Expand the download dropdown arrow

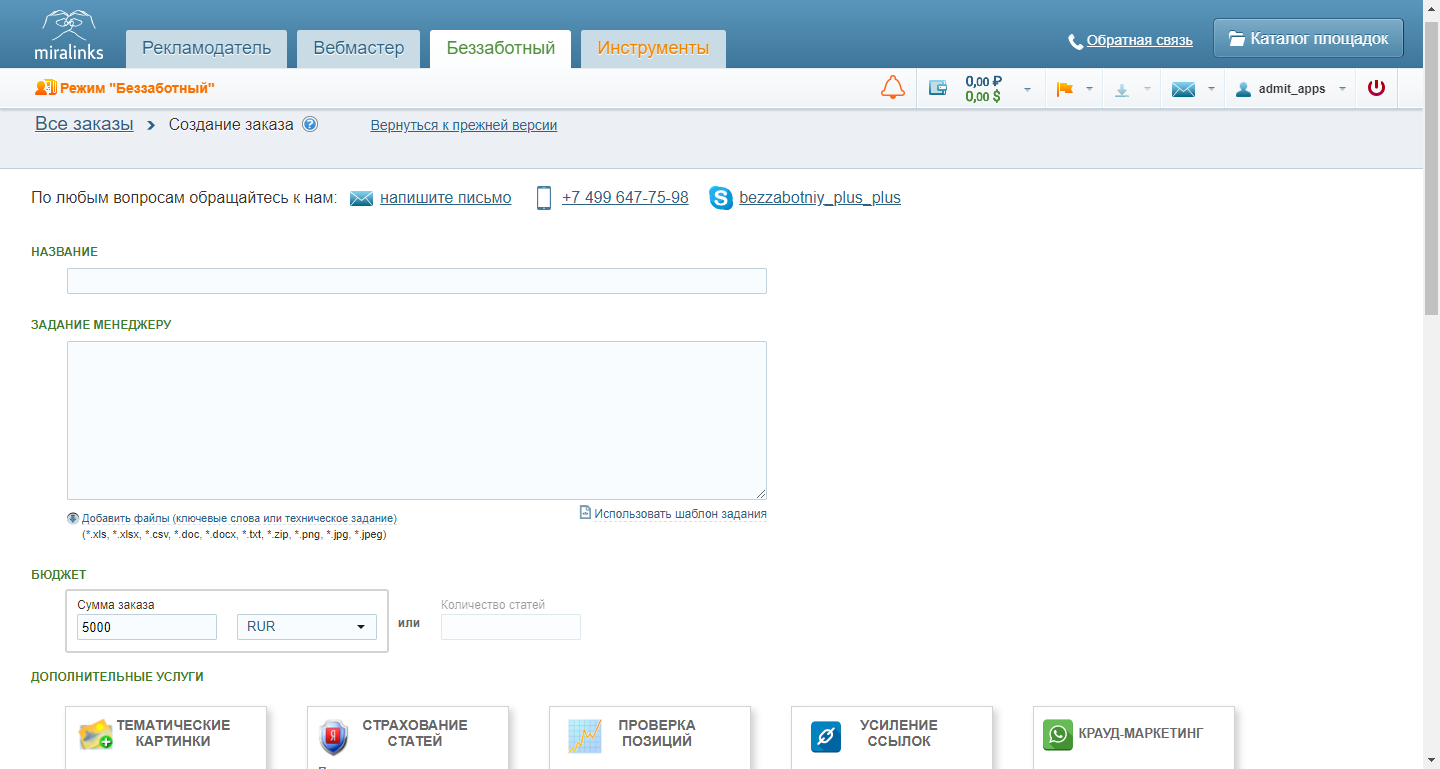pyautogui.click(x=1147, y=90)
